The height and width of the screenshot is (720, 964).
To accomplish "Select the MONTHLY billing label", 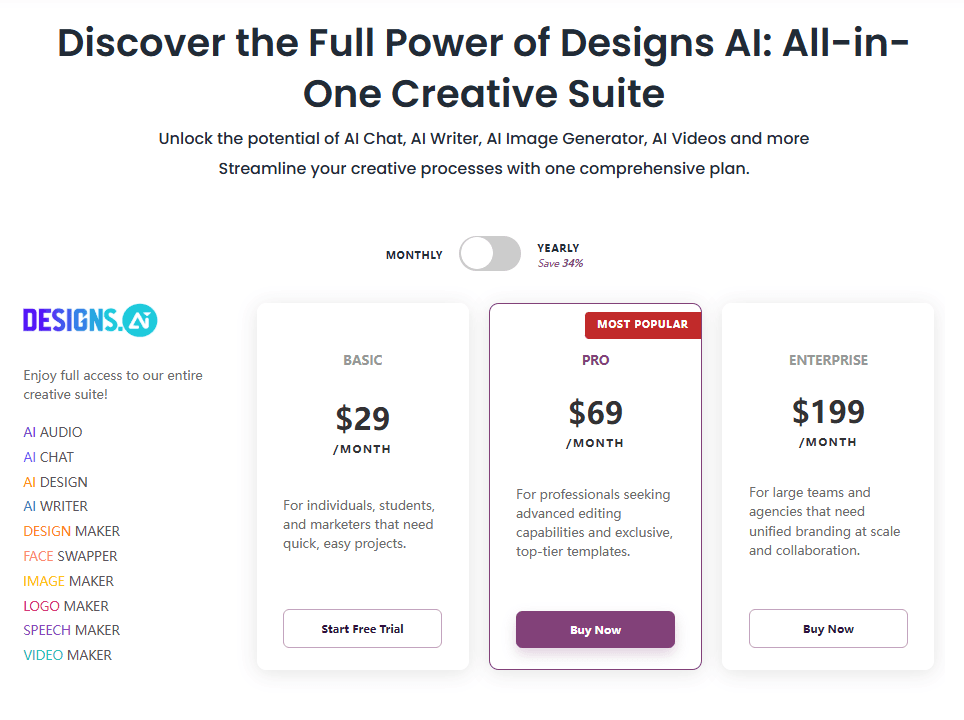I will tap(414, 255).
